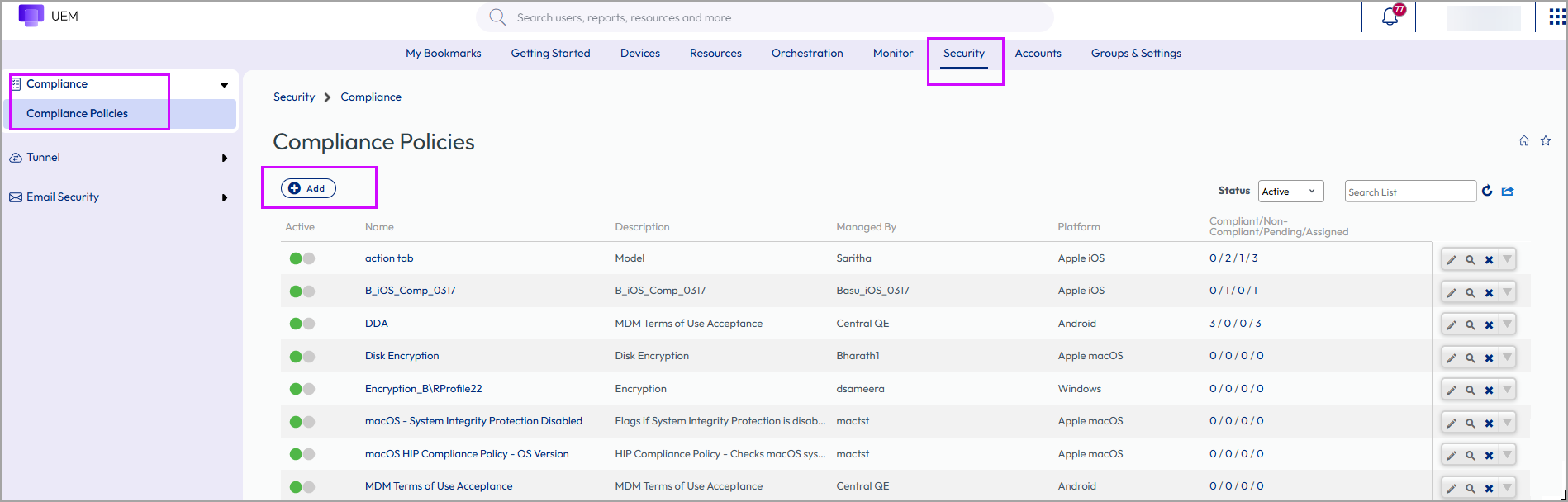Click the home icon beside the page title
The image size is (1568, 502).
point(1524,141)
